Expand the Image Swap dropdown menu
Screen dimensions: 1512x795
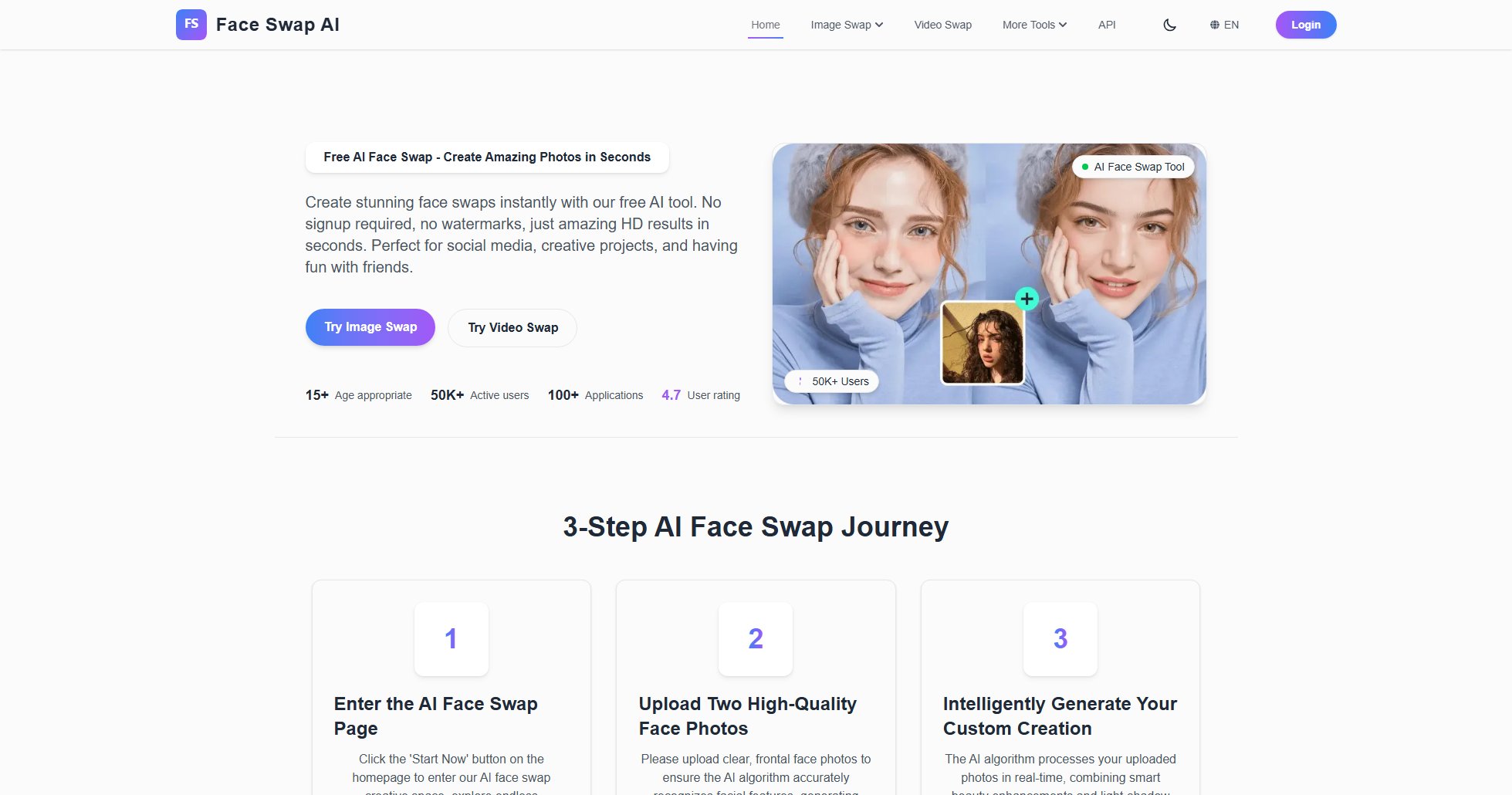(x=847, y=25)
